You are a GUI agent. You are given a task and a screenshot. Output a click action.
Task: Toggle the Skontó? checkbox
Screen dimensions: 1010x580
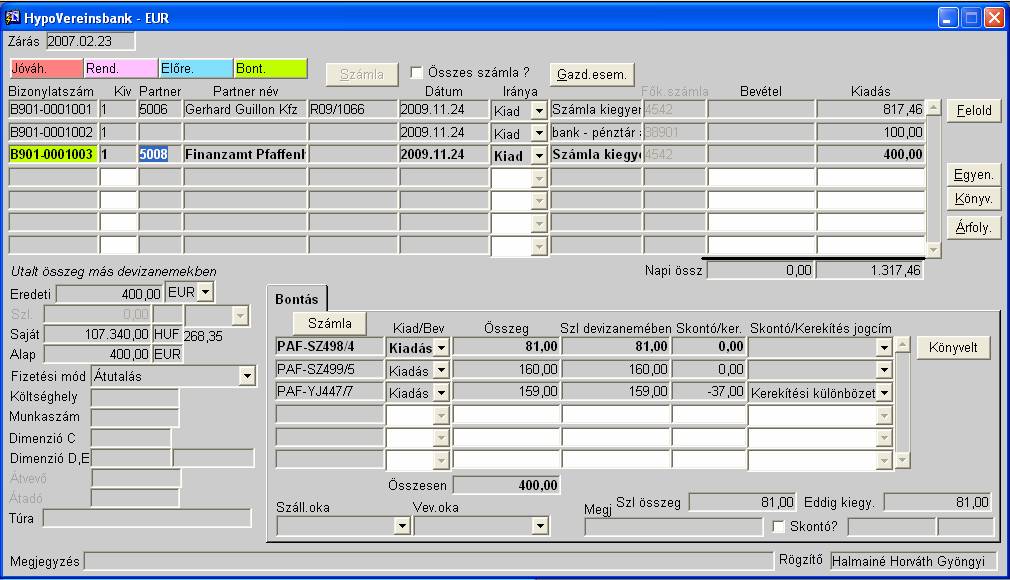point(778,527)
